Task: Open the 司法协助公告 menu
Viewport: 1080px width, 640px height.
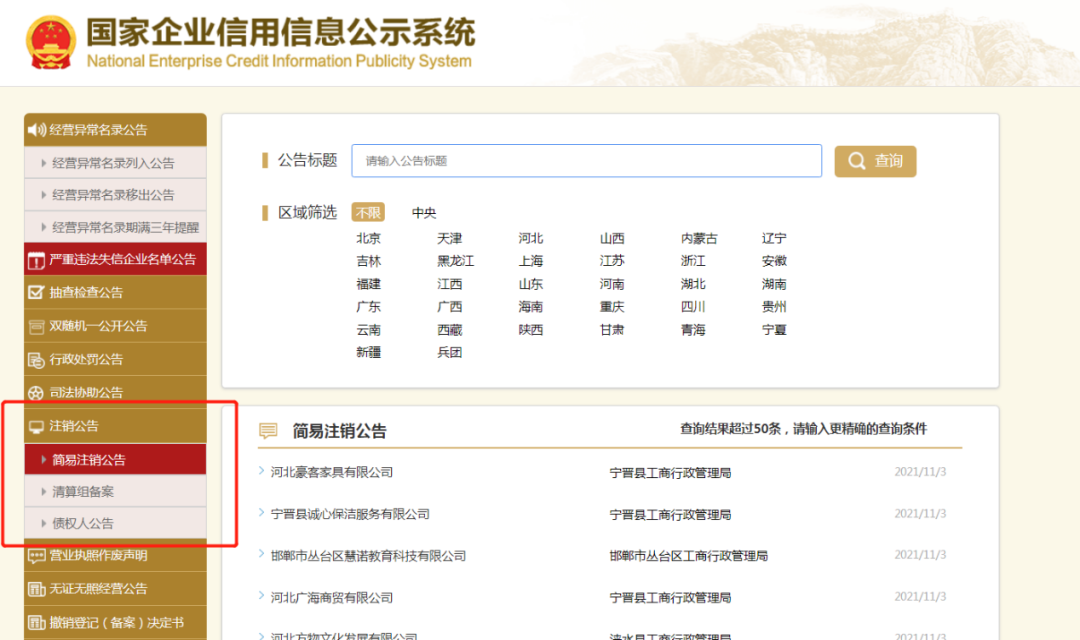Action: [x=115, y=392]
